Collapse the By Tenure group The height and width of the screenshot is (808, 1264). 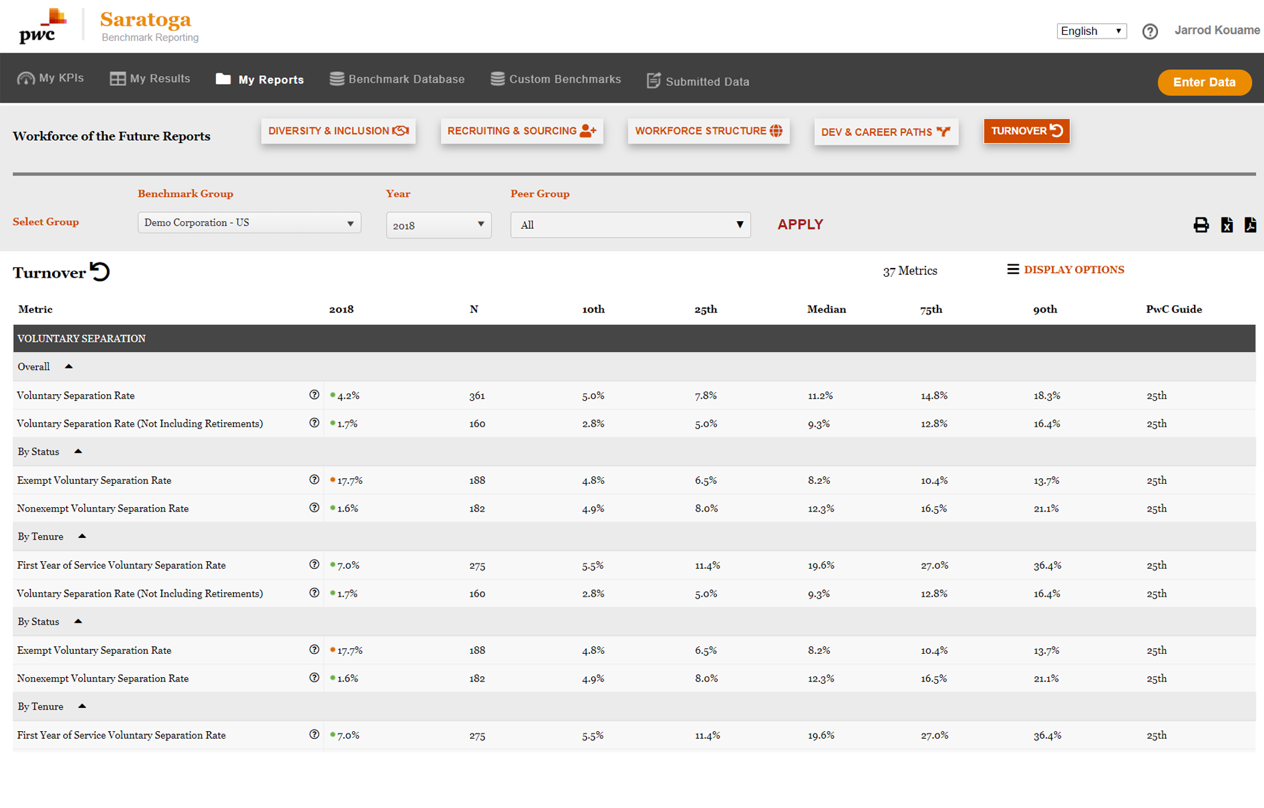coord(81,536)
